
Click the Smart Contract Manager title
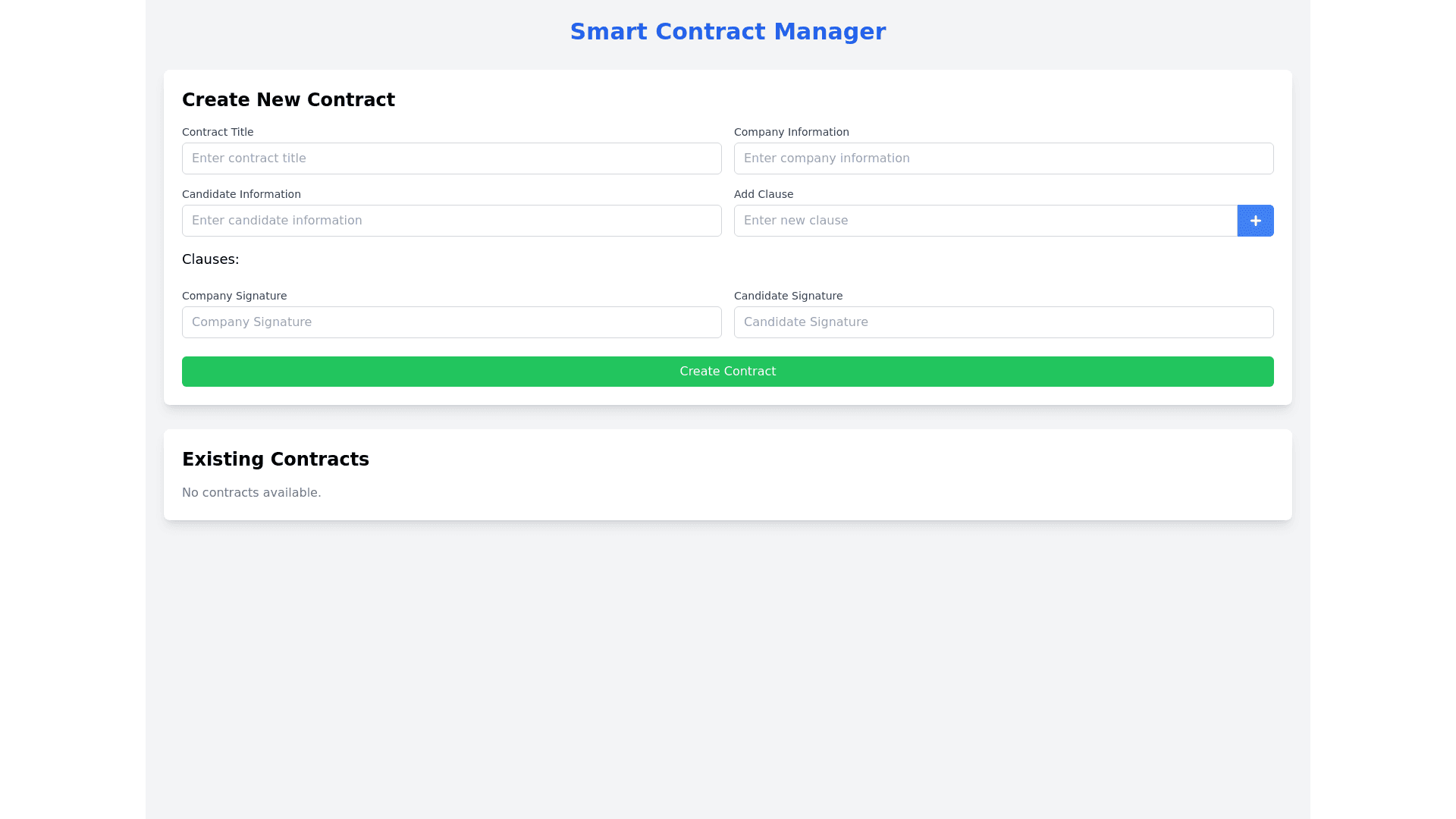(727, 32)
